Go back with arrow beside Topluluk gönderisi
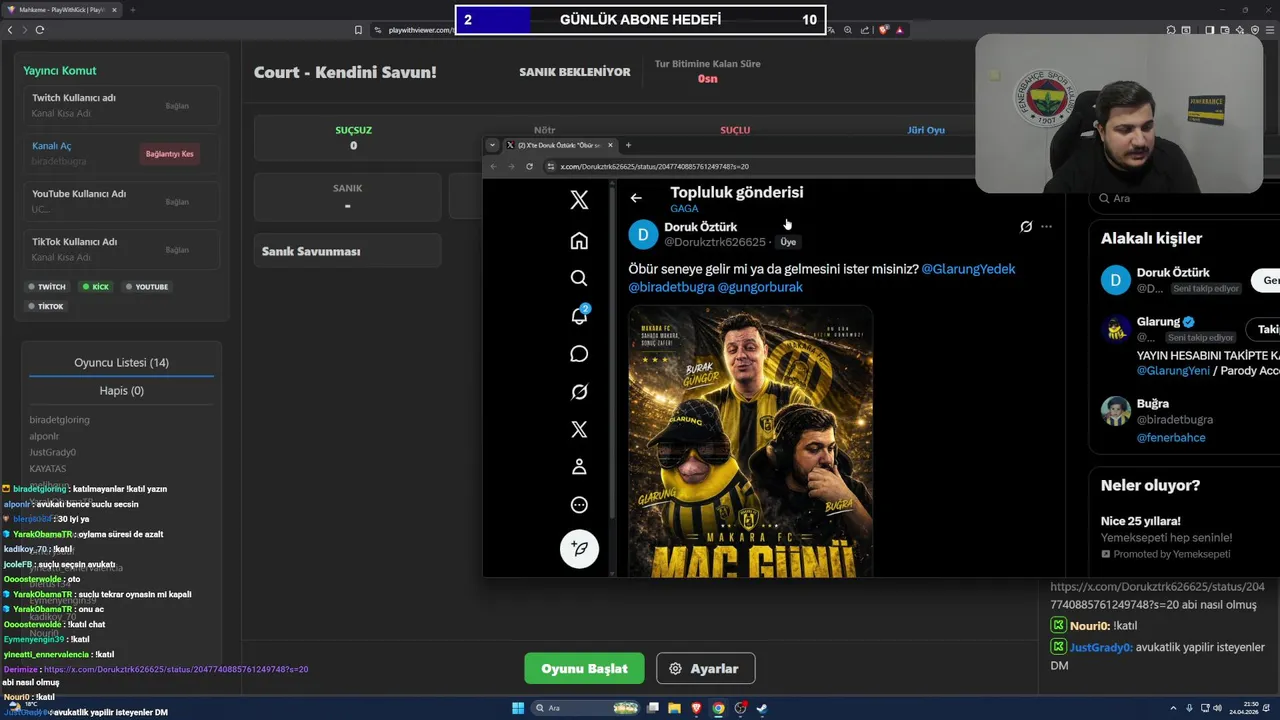 click(636, 198)
